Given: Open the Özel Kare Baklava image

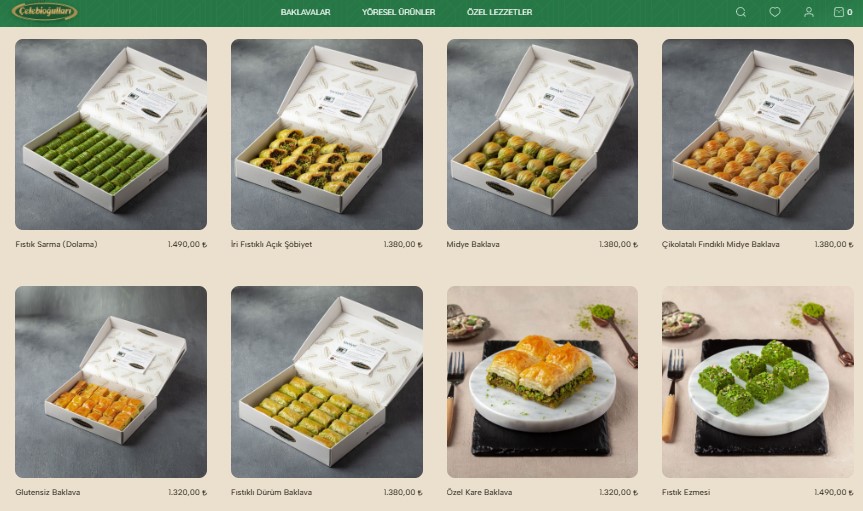Looking at the screenshot, I should [x=542, y=382].
